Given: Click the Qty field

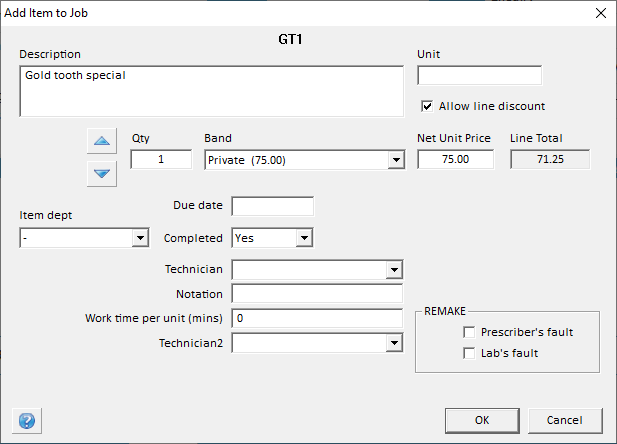Looking at the screenshot, I should (x=161, y=160).
